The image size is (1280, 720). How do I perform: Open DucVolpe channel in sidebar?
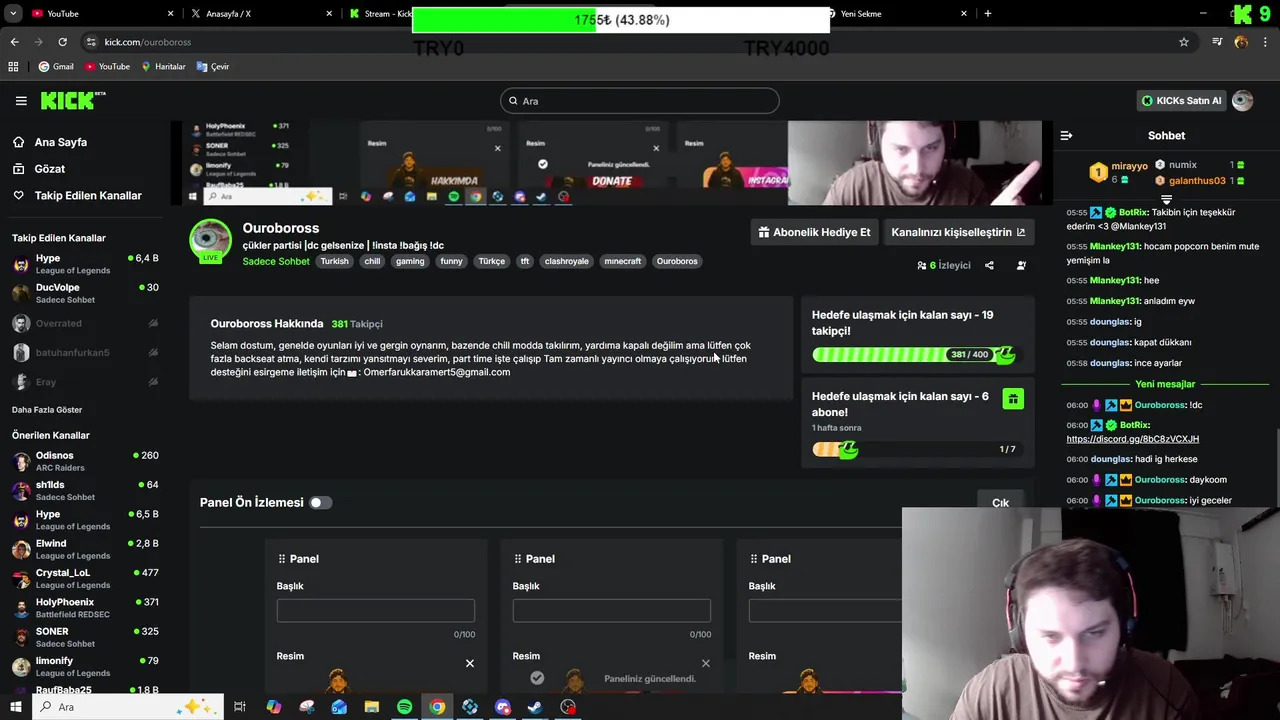pos(85,293)
